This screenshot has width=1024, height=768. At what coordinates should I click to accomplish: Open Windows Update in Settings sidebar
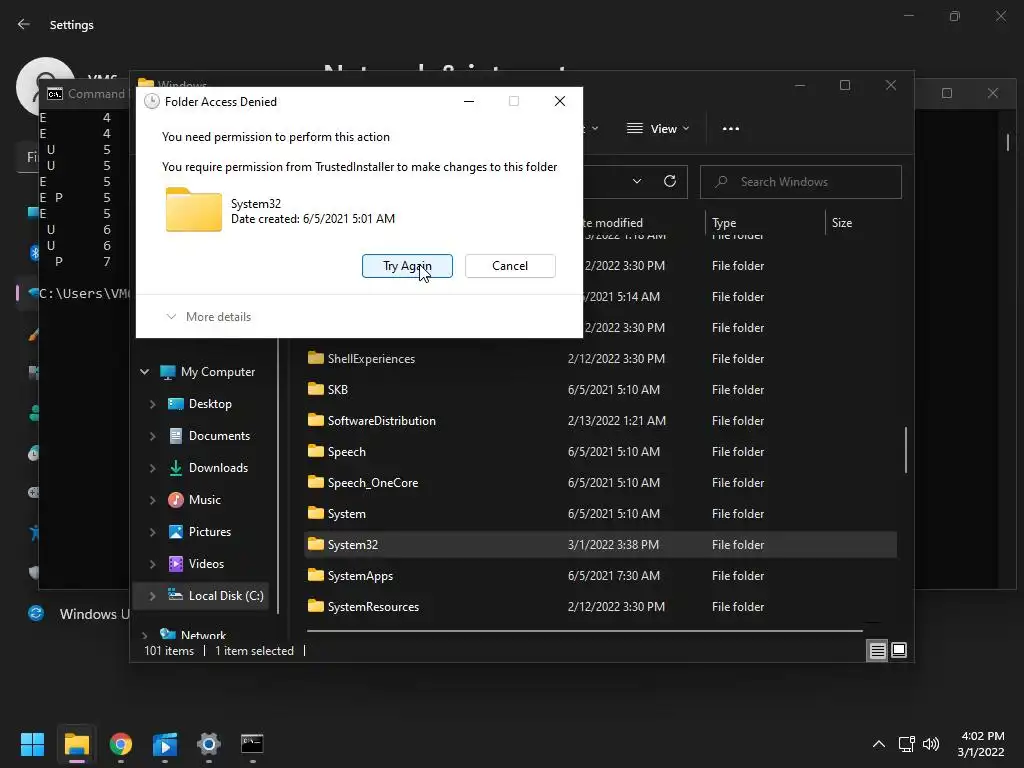(78, 614)
